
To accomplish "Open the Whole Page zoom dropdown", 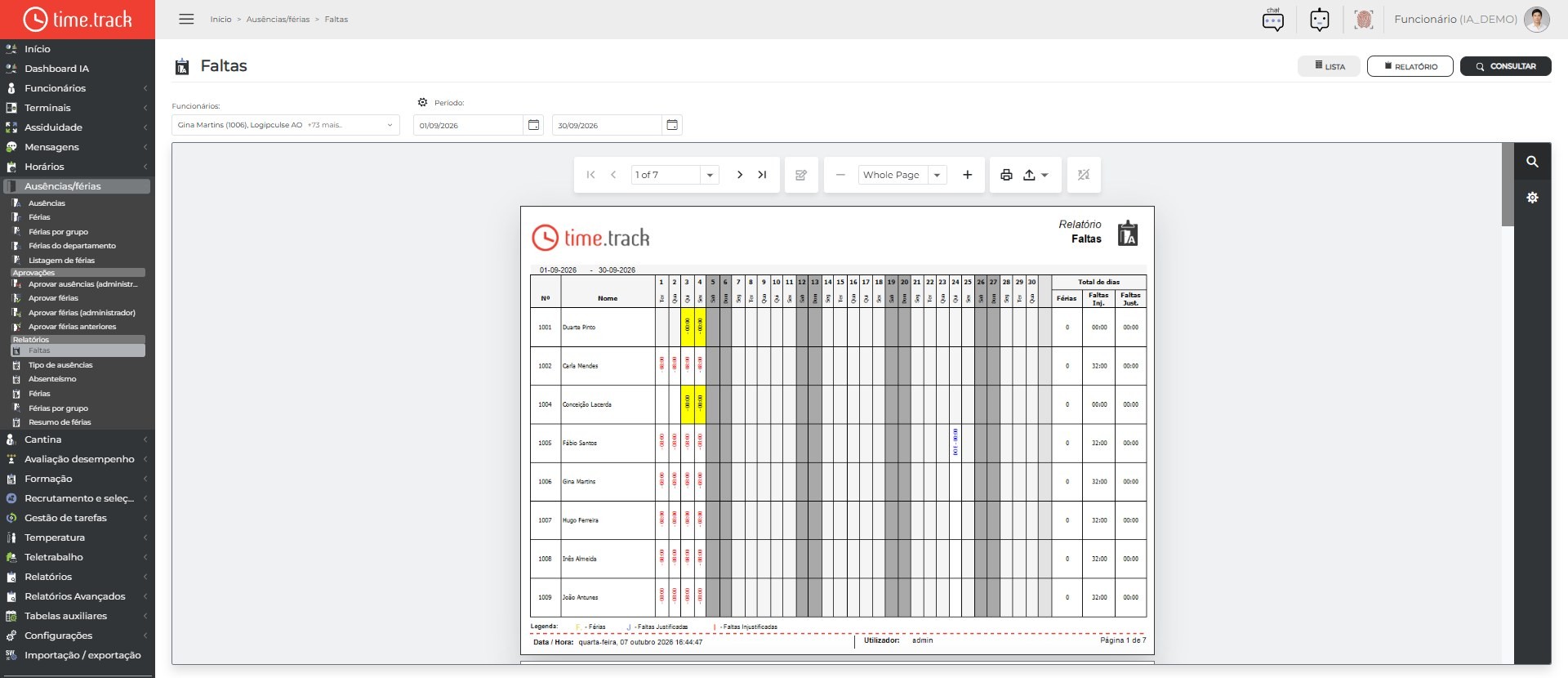I will click(x=938, y=175).
